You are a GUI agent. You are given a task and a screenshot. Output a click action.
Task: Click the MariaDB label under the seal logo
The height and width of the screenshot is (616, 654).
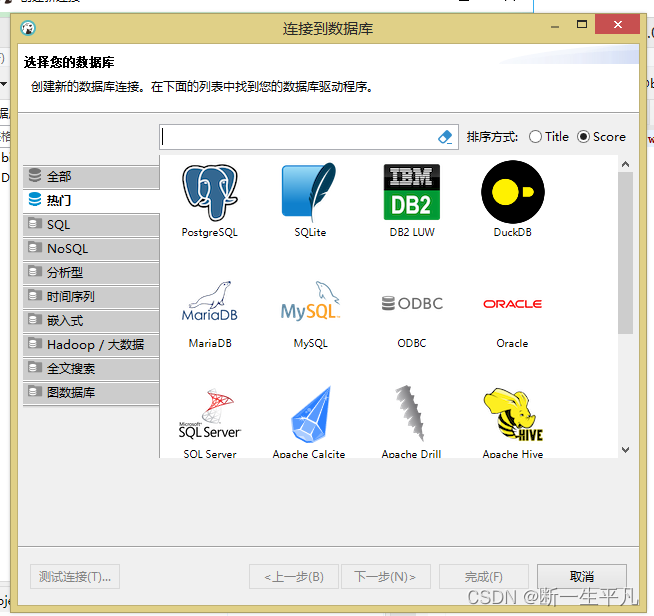[x=210, y=343]
